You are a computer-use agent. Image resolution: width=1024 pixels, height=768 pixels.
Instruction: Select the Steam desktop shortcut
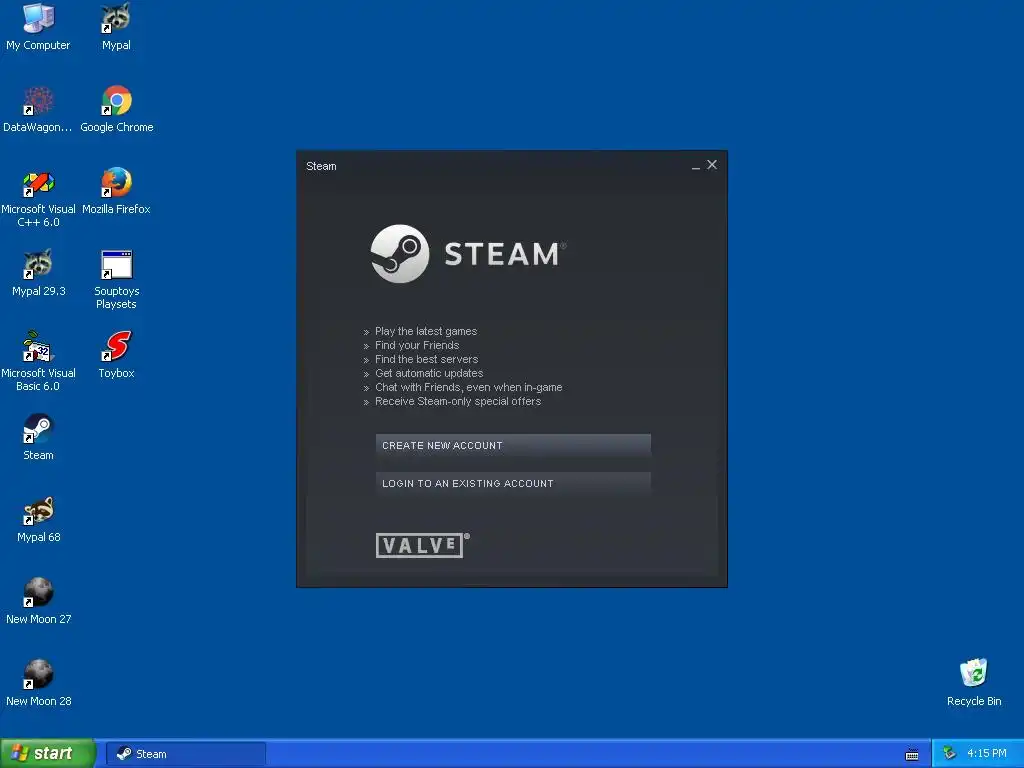coord(38,437)
